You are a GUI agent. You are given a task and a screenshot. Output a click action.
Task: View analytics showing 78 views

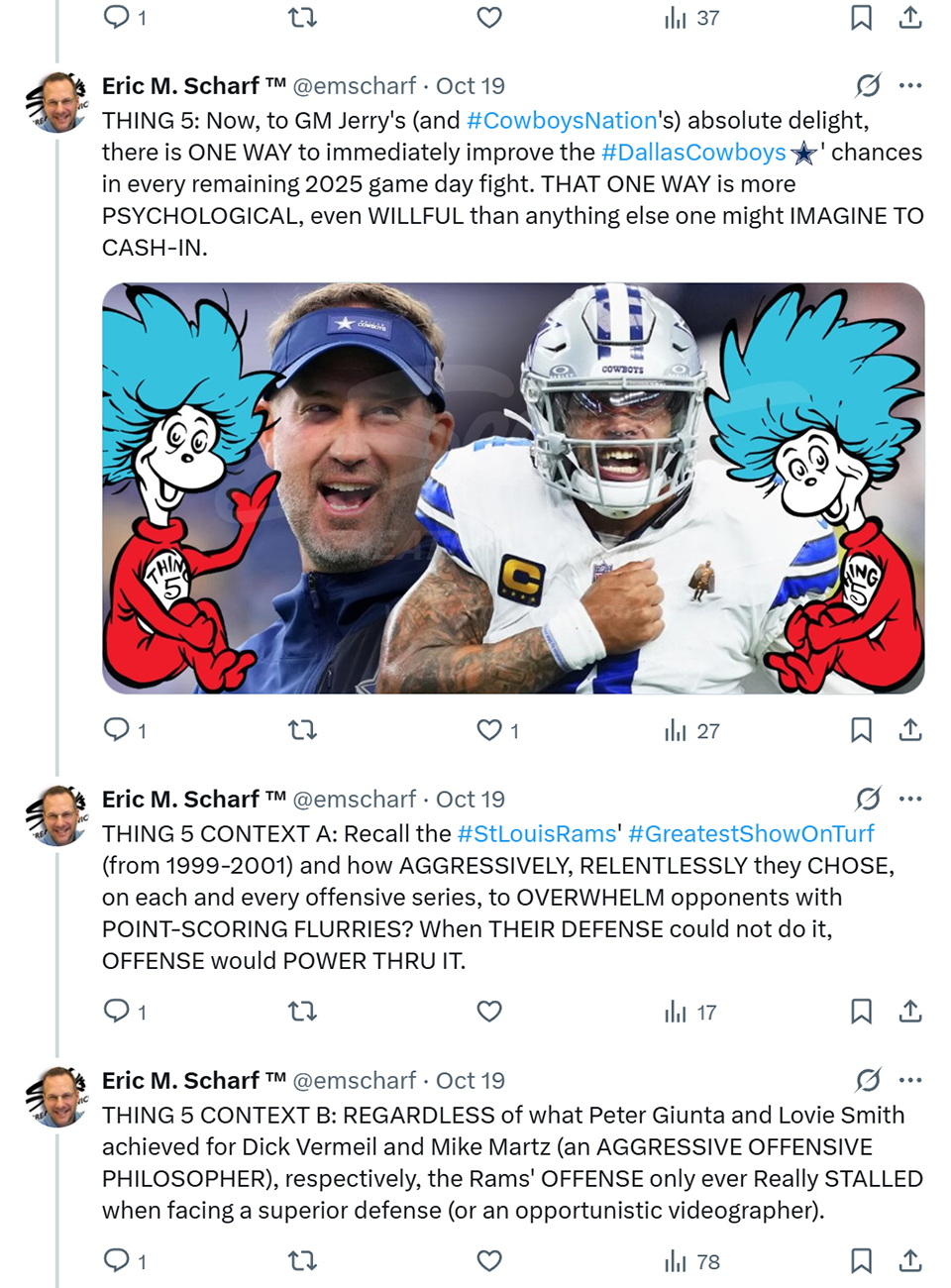(692, 1261)
